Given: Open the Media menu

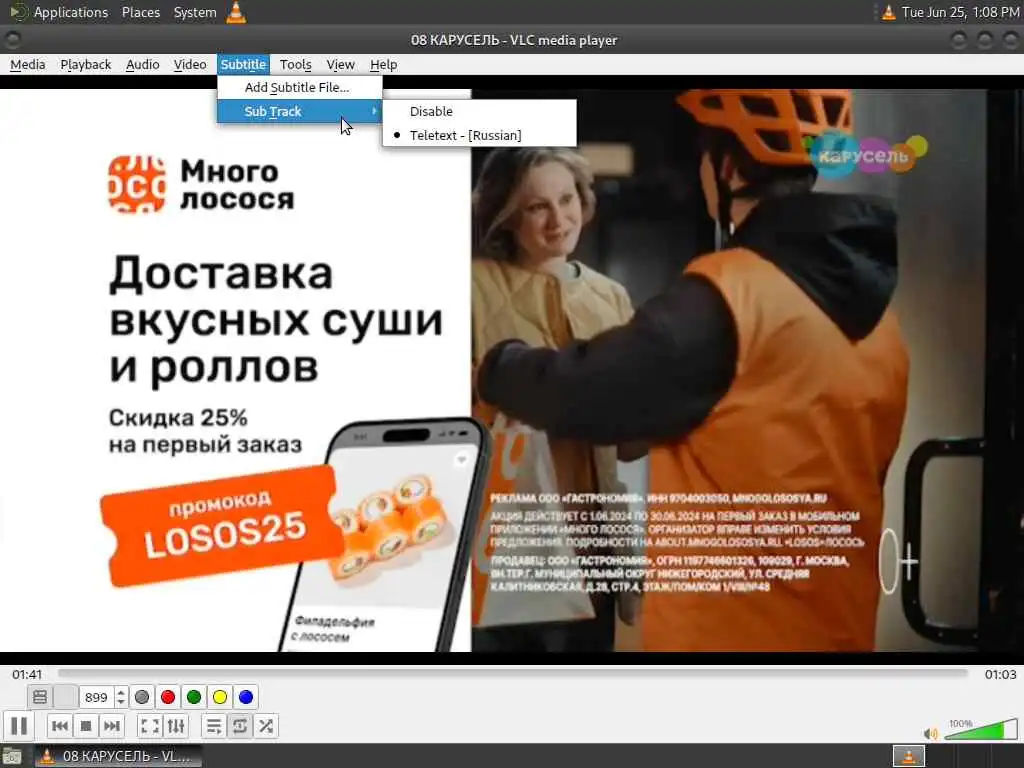Looking at the screenshot, I should click(x=27, y=64).
